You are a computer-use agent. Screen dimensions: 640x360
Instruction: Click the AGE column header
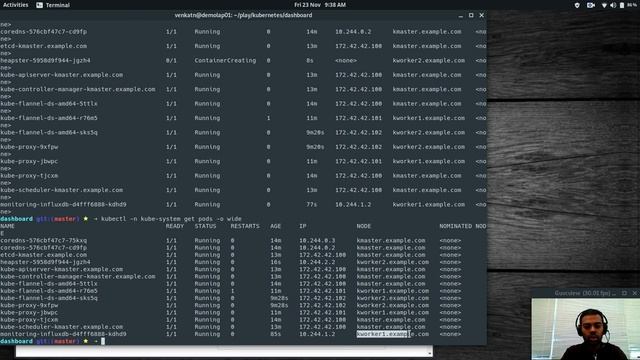[276, 226]
